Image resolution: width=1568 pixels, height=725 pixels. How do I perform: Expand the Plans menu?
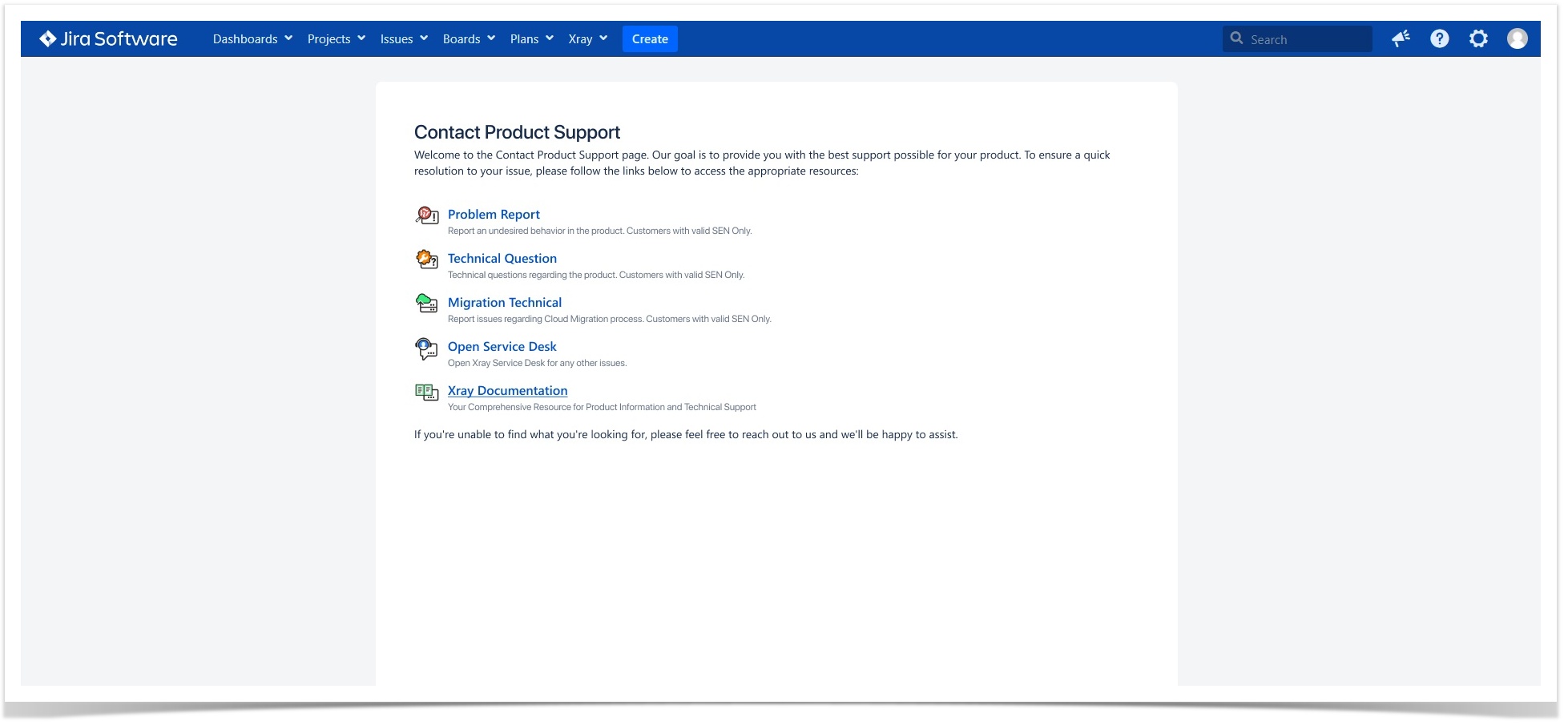coord(532,38)
